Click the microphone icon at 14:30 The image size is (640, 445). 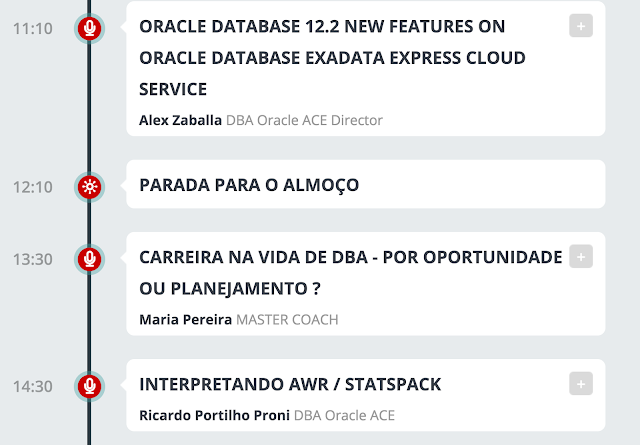[89, 386]
